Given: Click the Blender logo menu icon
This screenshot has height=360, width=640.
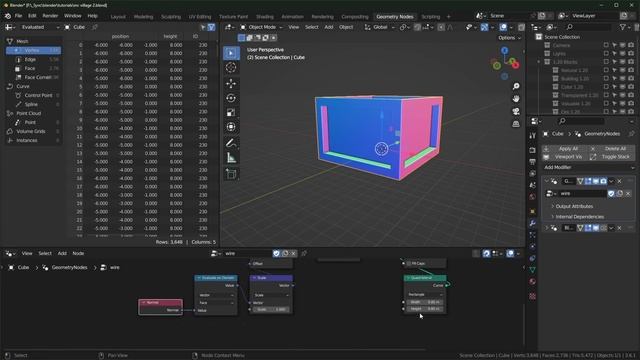Looking at the screenshot, I should point(7,16).
